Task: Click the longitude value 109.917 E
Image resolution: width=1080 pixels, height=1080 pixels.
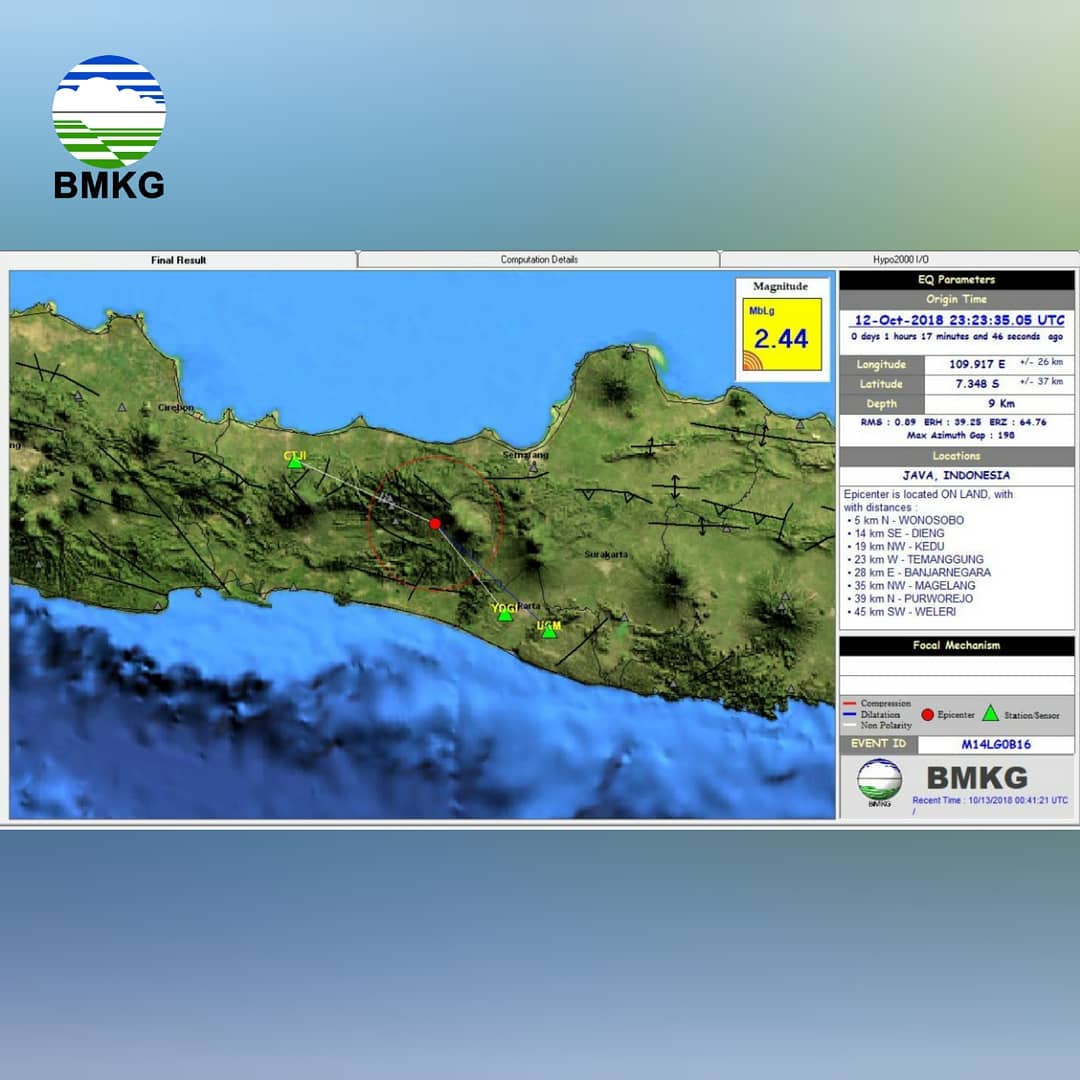Action: (977, 364)
